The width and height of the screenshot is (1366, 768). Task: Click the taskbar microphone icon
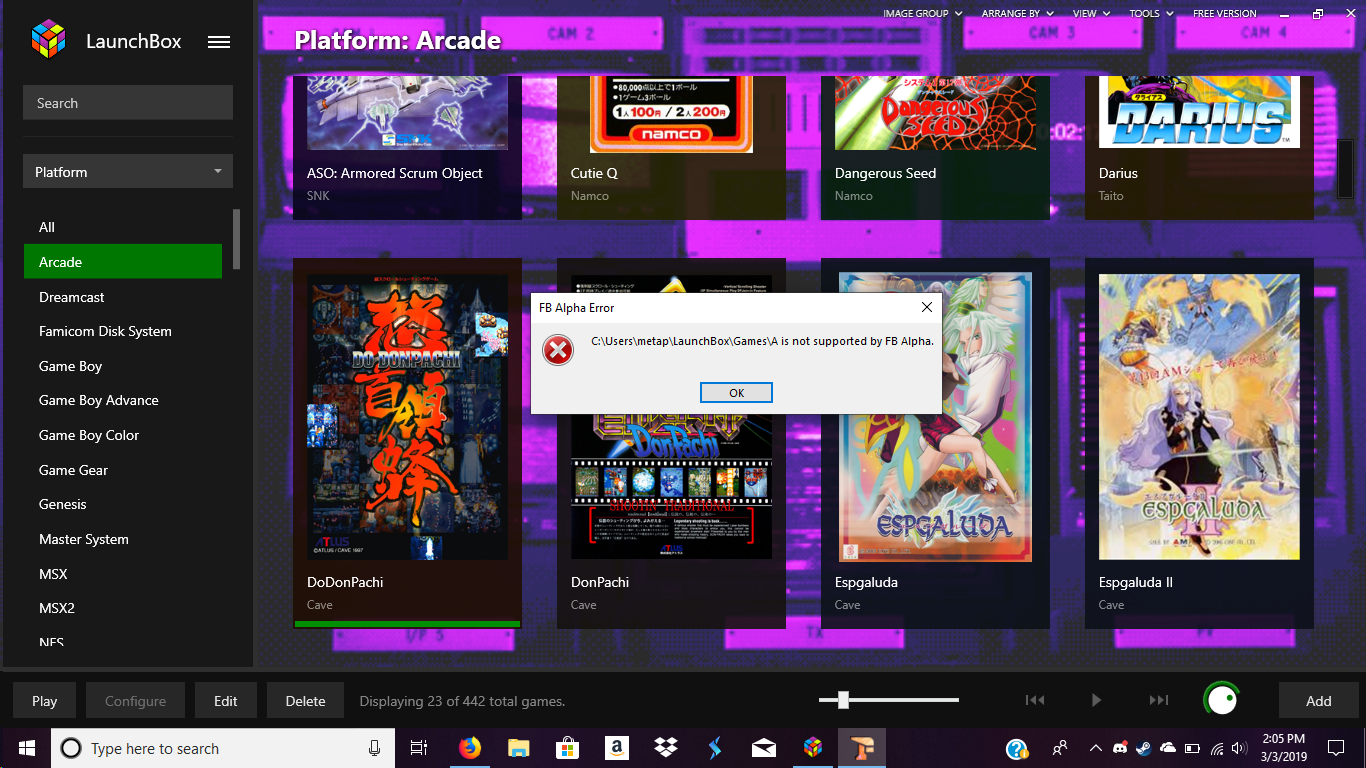(x=374, y=748)
